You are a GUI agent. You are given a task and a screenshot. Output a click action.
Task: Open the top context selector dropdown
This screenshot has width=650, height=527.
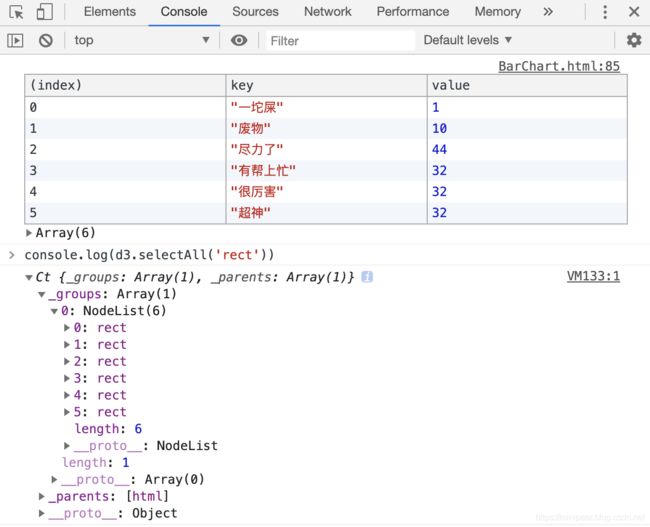pyautogui.click(x=141, y=40)
